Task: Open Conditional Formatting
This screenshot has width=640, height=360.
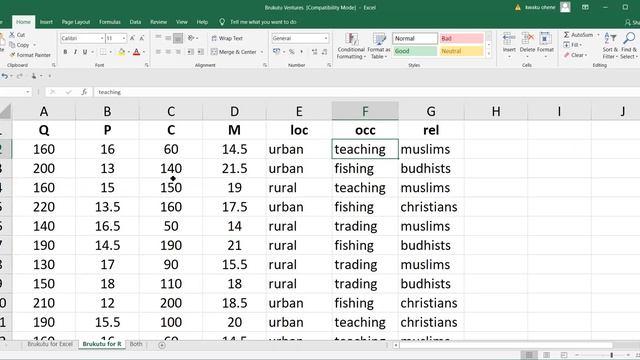Action: [351, 46]
